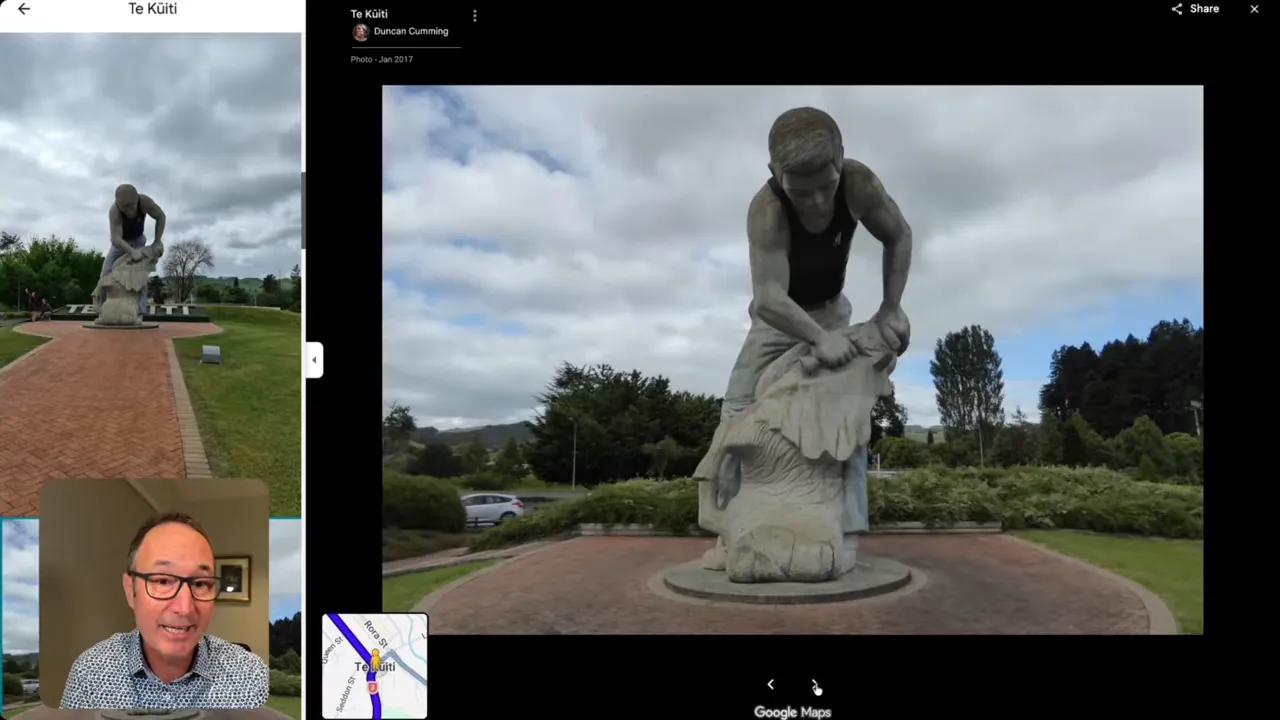Click the Duncan Cumming contributor name
The height and width of the screenshot is (720, 1280).
410,31
